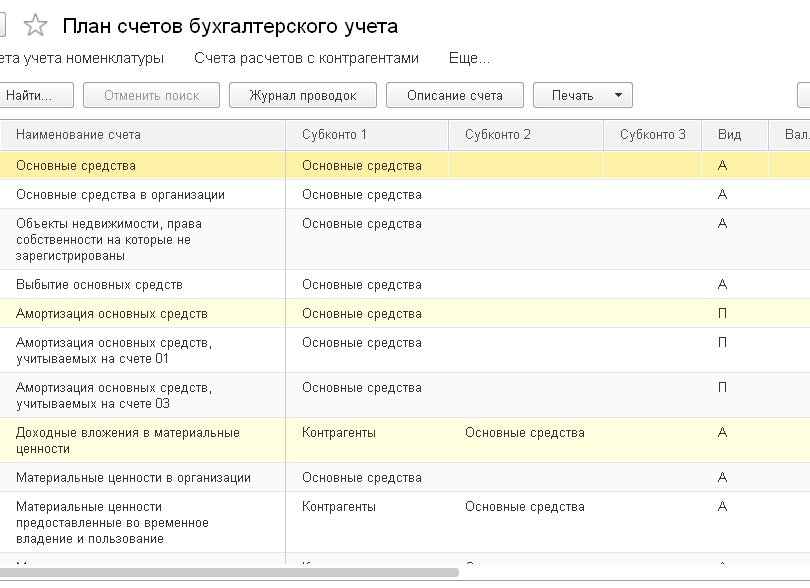Select row Объекты недвижимости, права собственности
Screen dimensions: 810x588
(405, 239)
